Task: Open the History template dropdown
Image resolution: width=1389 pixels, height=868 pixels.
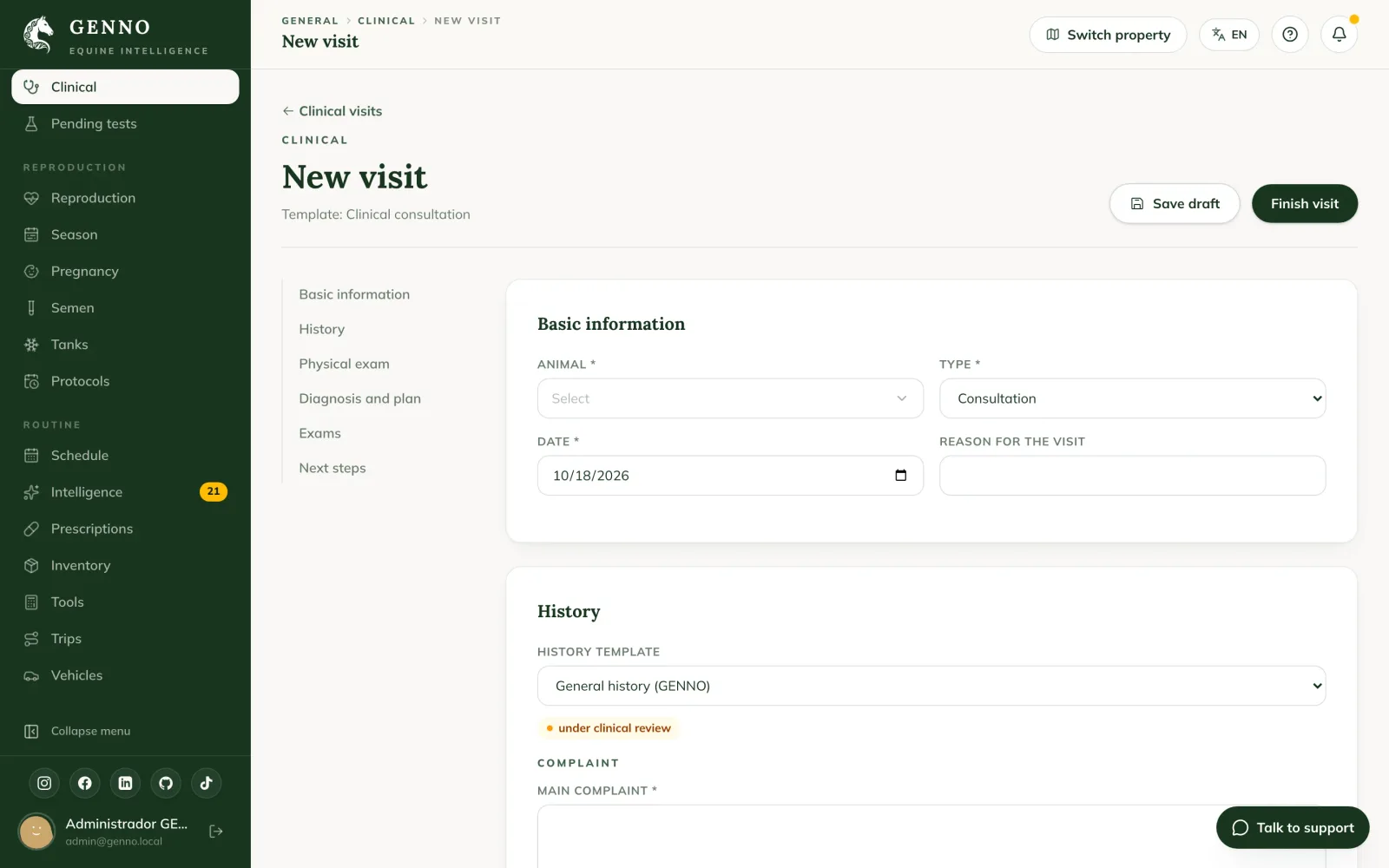Action: pyautogui.click(x=931, y=686)
